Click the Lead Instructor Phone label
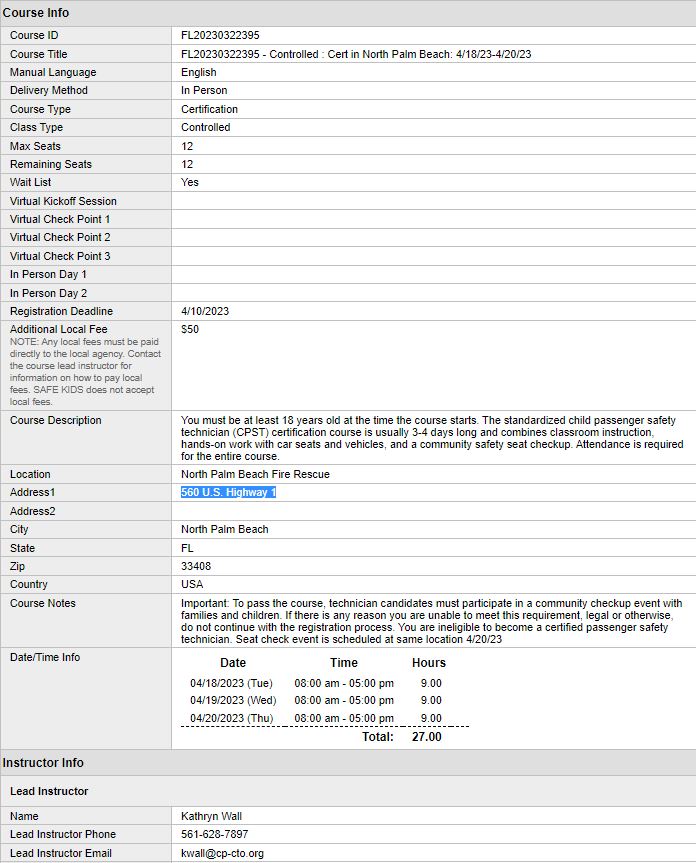Image resolution: width=696 pixels, height=863 pixels. [63, 834]
